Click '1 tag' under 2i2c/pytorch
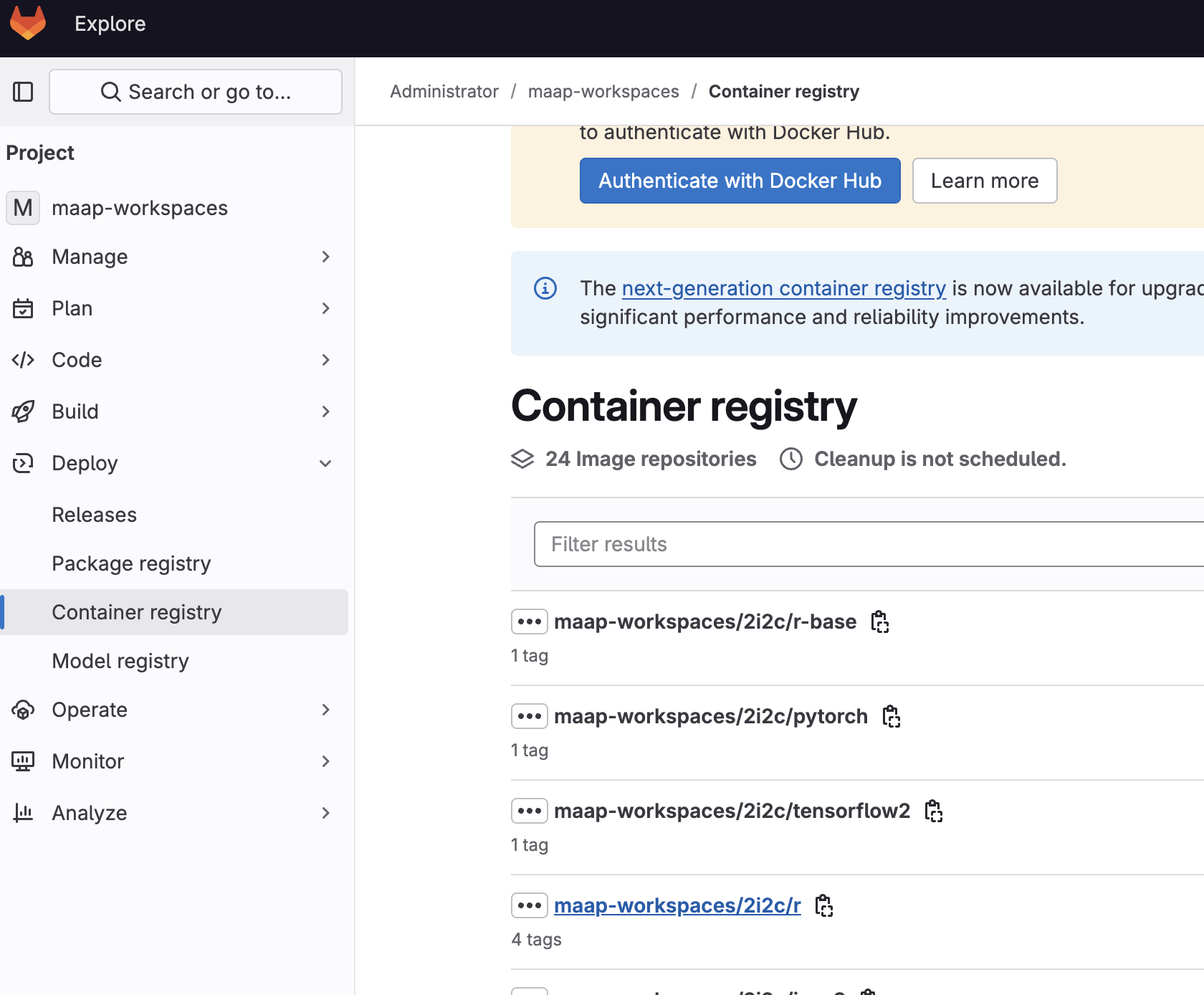This screenshot has width=1204, height=995. (530, 750)
